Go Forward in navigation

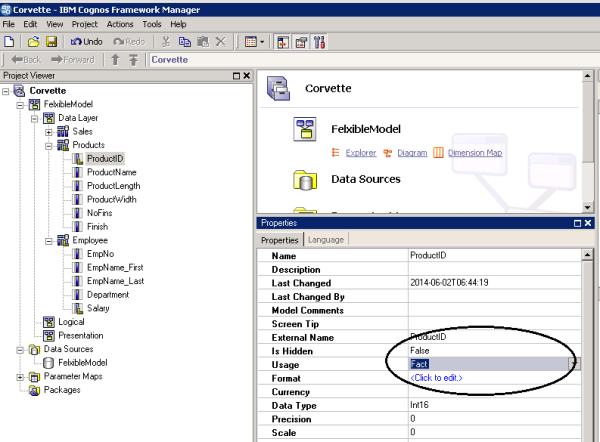[x=73, y=60]
